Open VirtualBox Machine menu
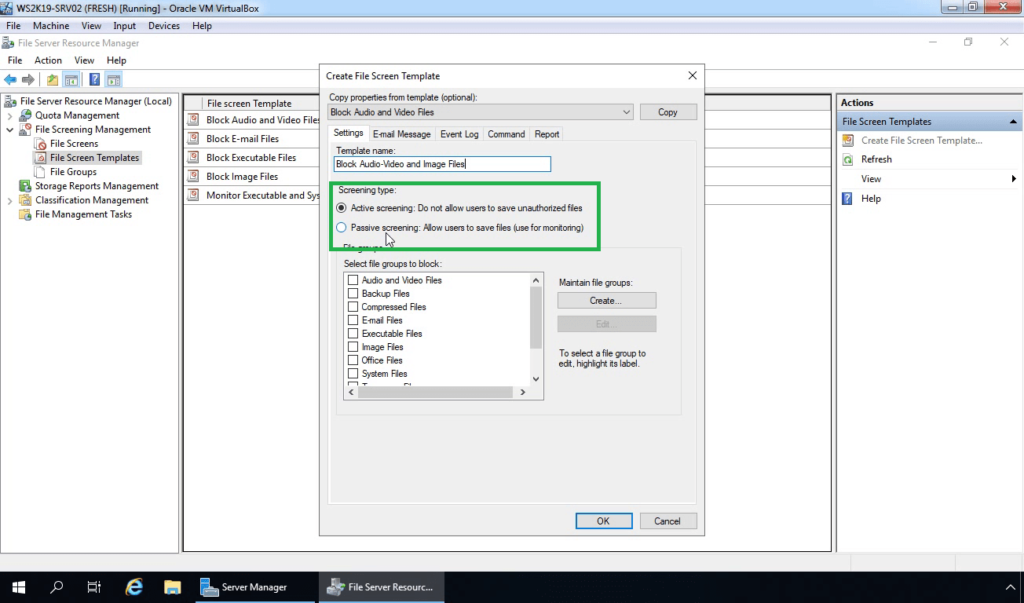Image resolution: width=1024 pixels, height=603 pixels. (x=51, y=25)
